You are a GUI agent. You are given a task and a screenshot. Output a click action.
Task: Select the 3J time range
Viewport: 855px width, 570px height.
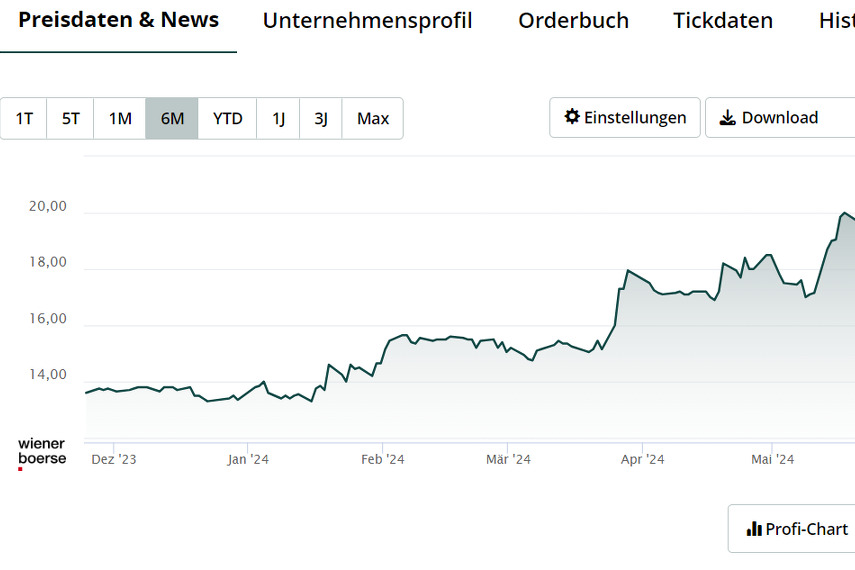(x=321, y=118)
